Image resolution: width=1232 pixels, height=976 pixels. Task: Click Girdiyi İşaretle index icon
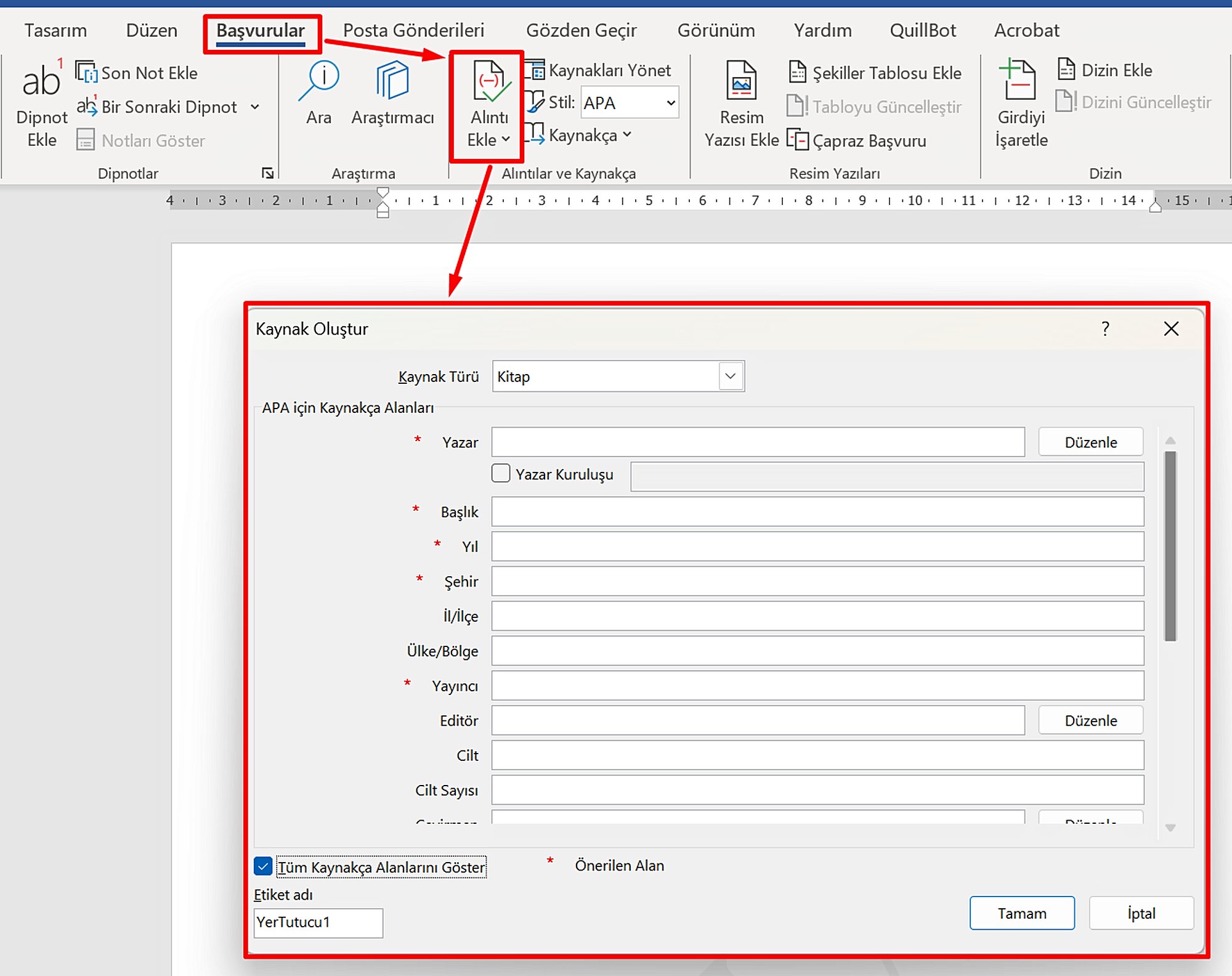pyautogui.click(x=1020, y=80)
